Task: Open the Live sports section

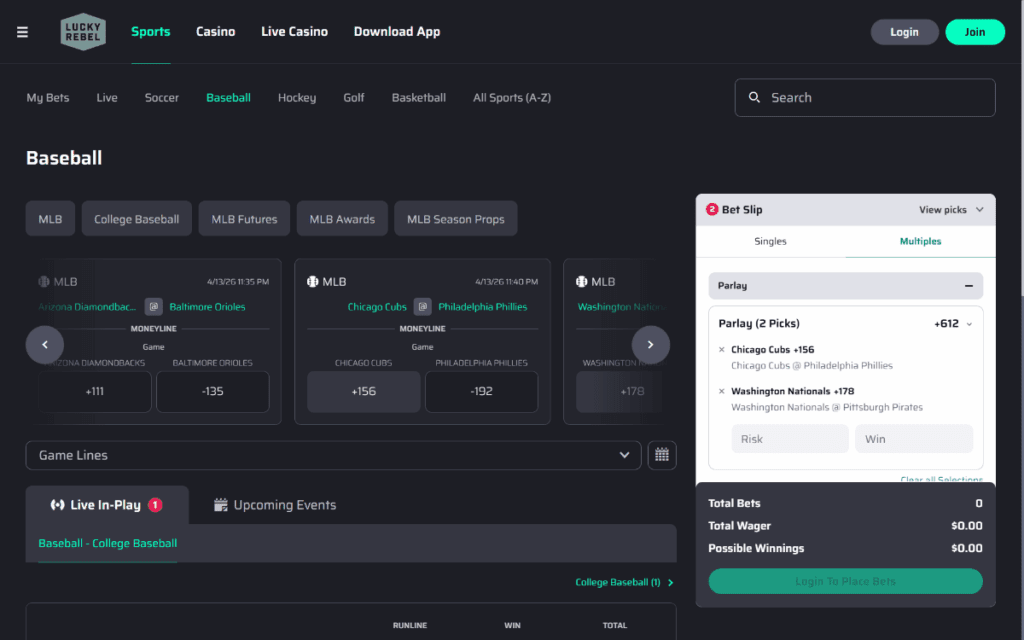Action: point(107,97)
